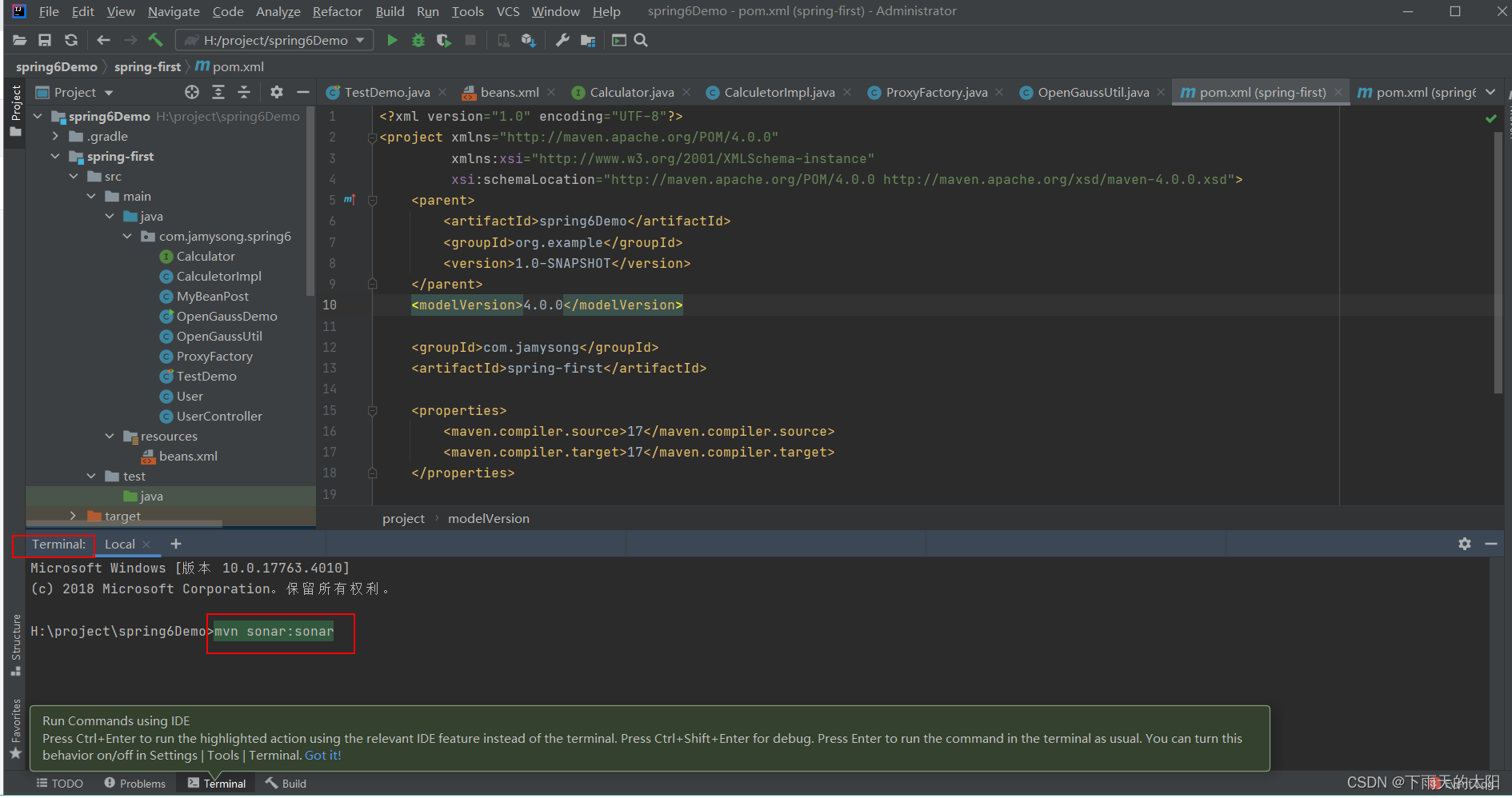Switch to ProxyFactory.java tab

(936, 93)
